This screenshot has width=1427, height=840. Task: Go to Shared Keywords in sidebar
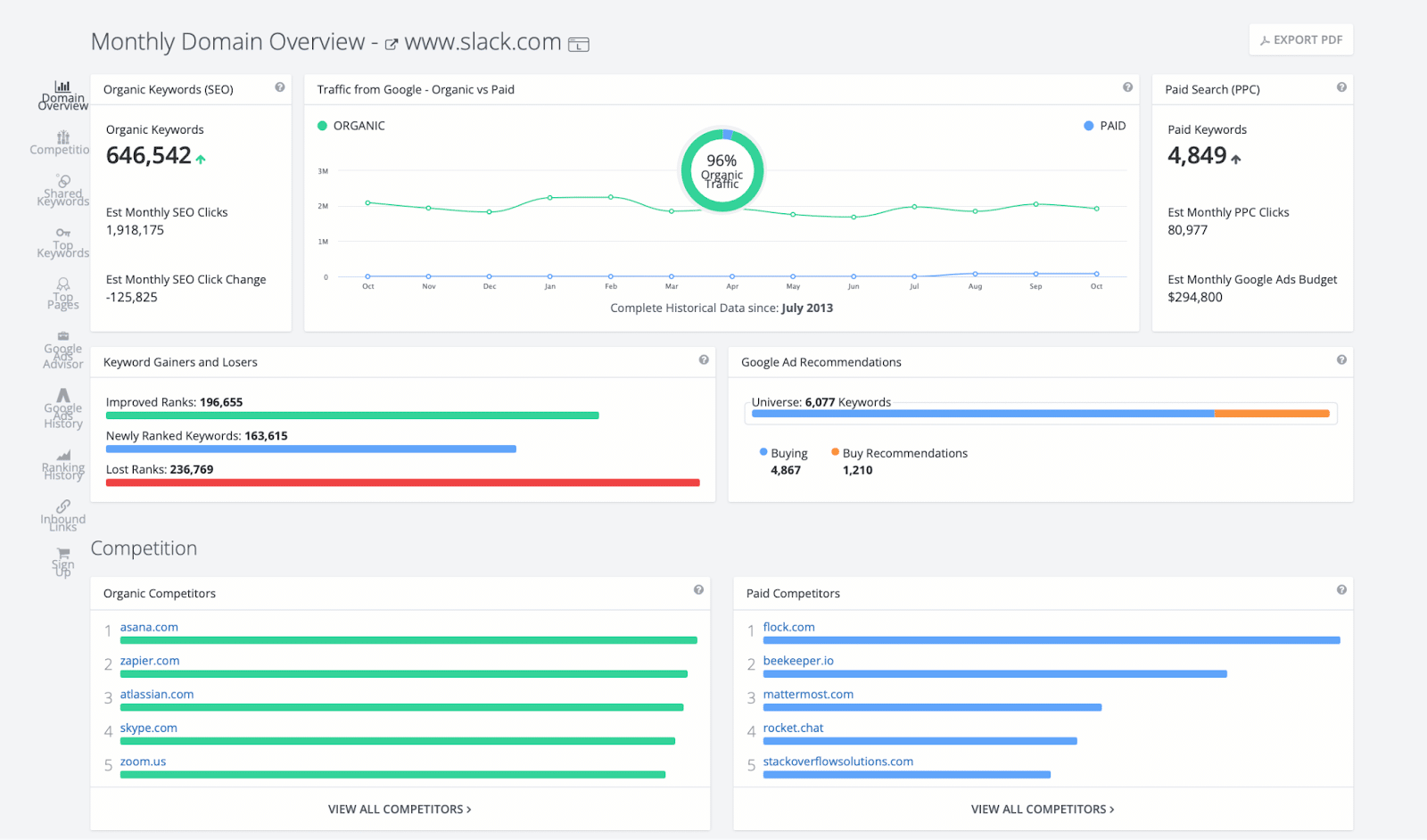click(x=62, y=191)
